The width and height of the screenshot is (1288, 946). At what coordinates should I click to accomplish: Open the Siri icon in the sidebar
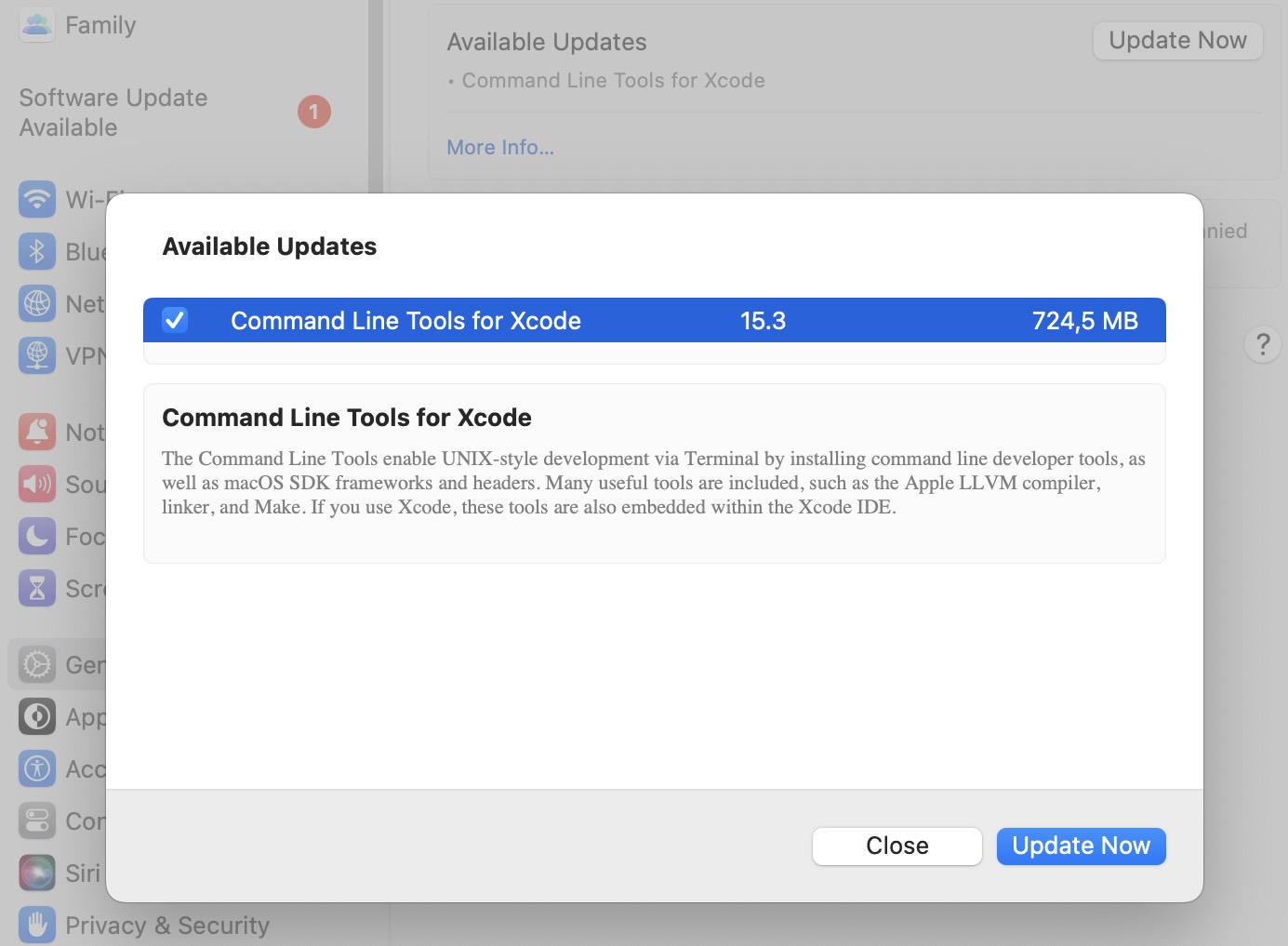tap(36, 873)
